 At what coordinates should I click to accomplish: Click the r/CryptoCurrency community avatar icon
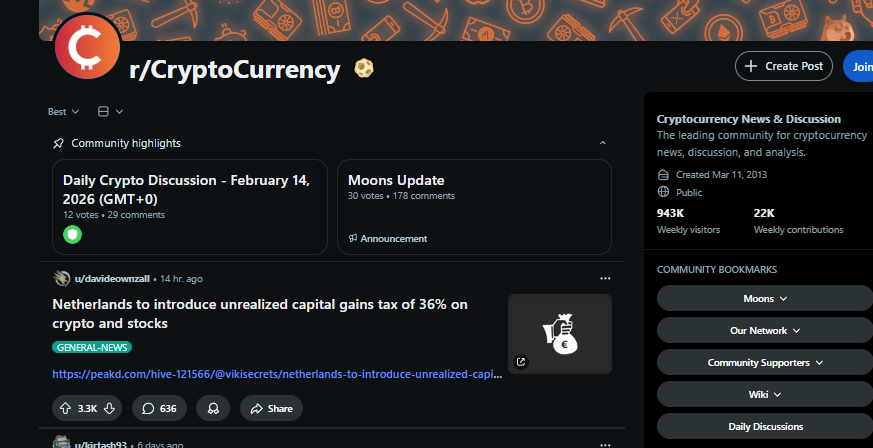pyautogui.click(x=88, y=46)
